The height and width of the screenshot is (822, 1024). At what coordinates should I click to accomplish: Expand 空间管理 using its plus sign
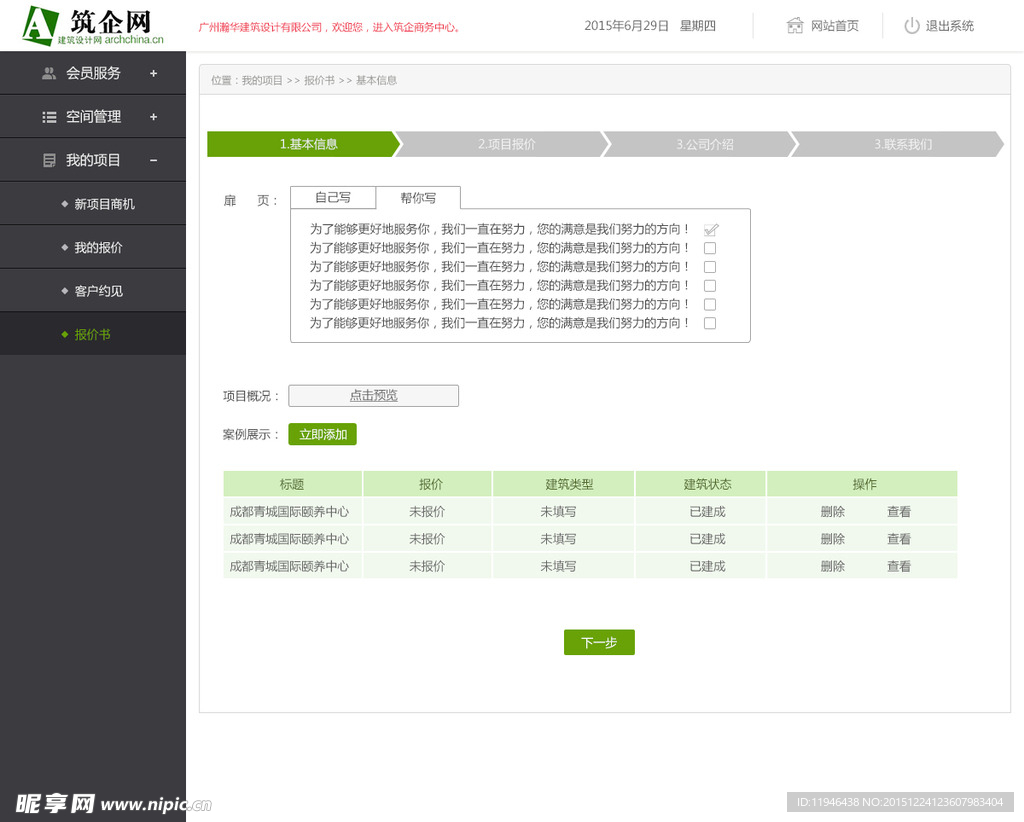click(x=153, y=117)
